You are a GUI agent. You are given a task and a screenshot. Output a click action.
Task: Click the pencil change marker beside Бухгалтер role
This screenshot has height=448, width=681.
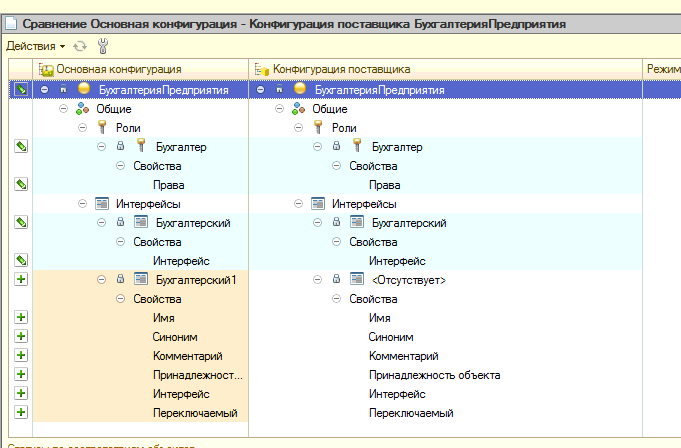point(21,147)
